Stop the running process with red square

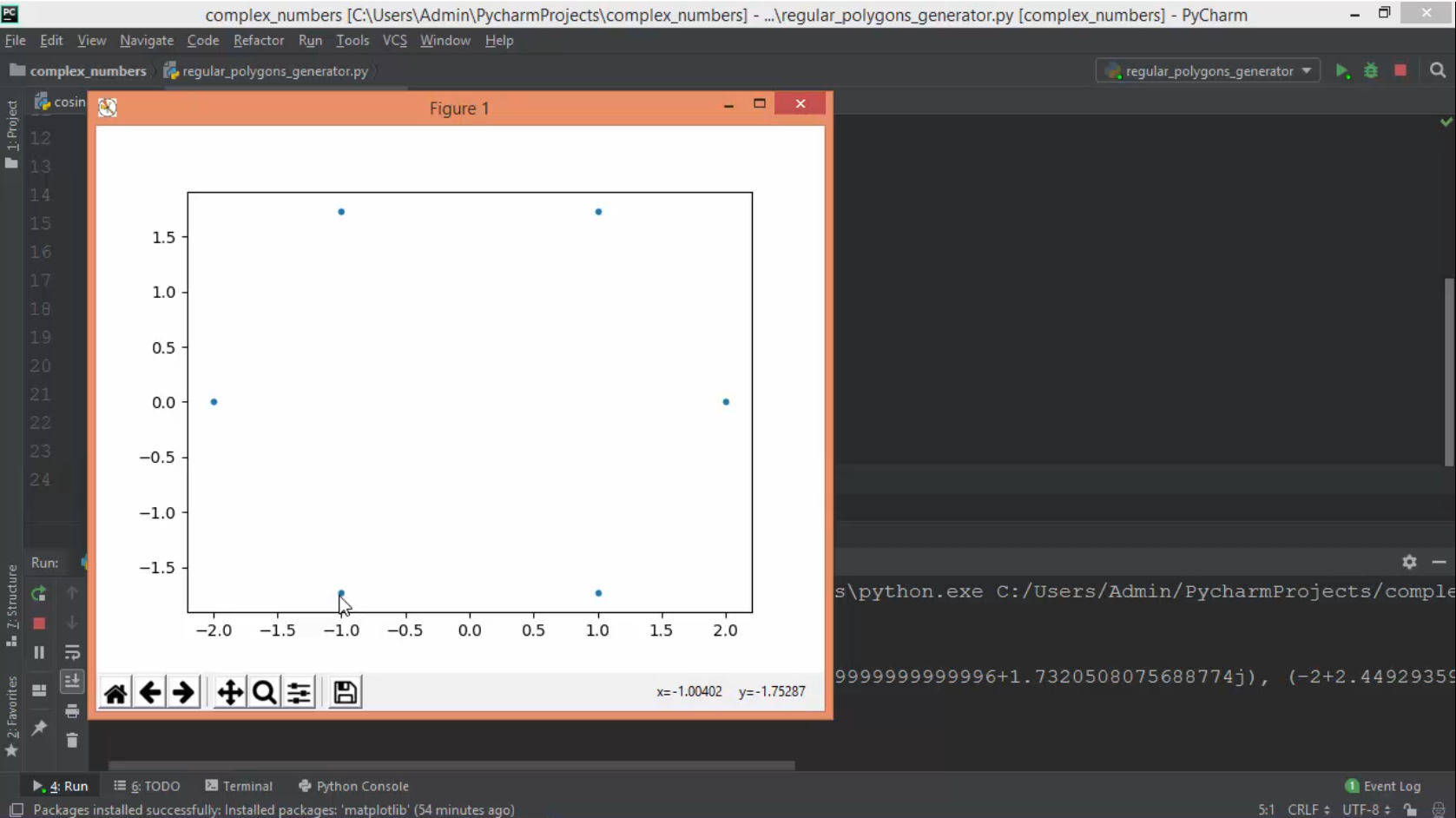coord(1400,70)
